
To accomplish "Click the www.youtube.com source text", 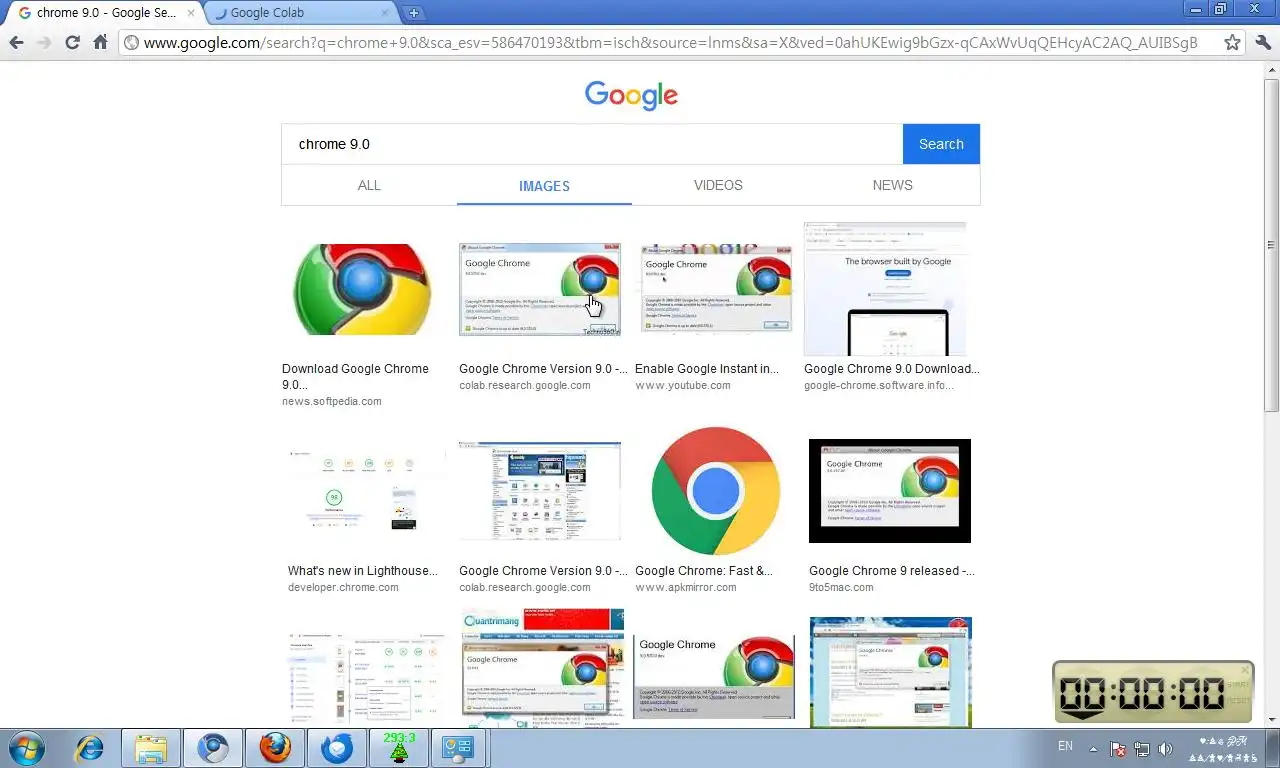I will pyautogui.click(x=683, y=385).
